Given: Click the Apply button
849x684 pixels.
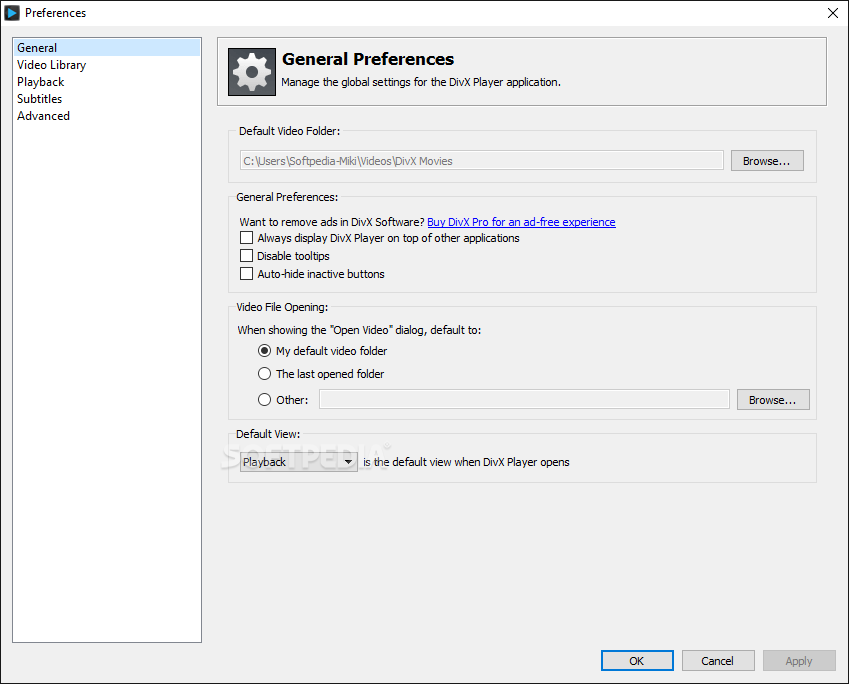Looking at the screenshot, I should click(799, 661).
